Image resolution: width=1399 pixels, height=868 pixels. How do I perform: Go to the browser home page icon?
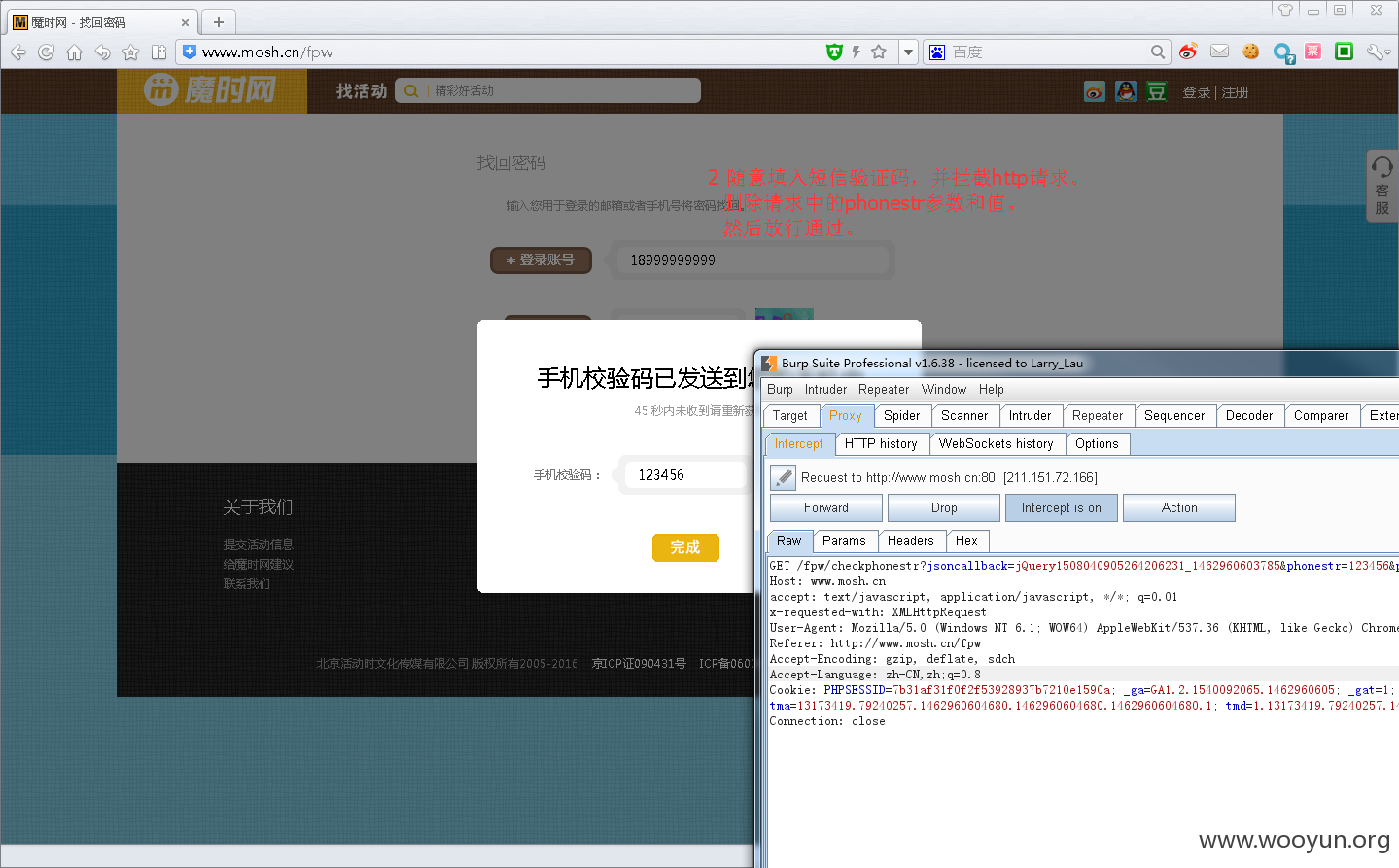coord(74,52)
